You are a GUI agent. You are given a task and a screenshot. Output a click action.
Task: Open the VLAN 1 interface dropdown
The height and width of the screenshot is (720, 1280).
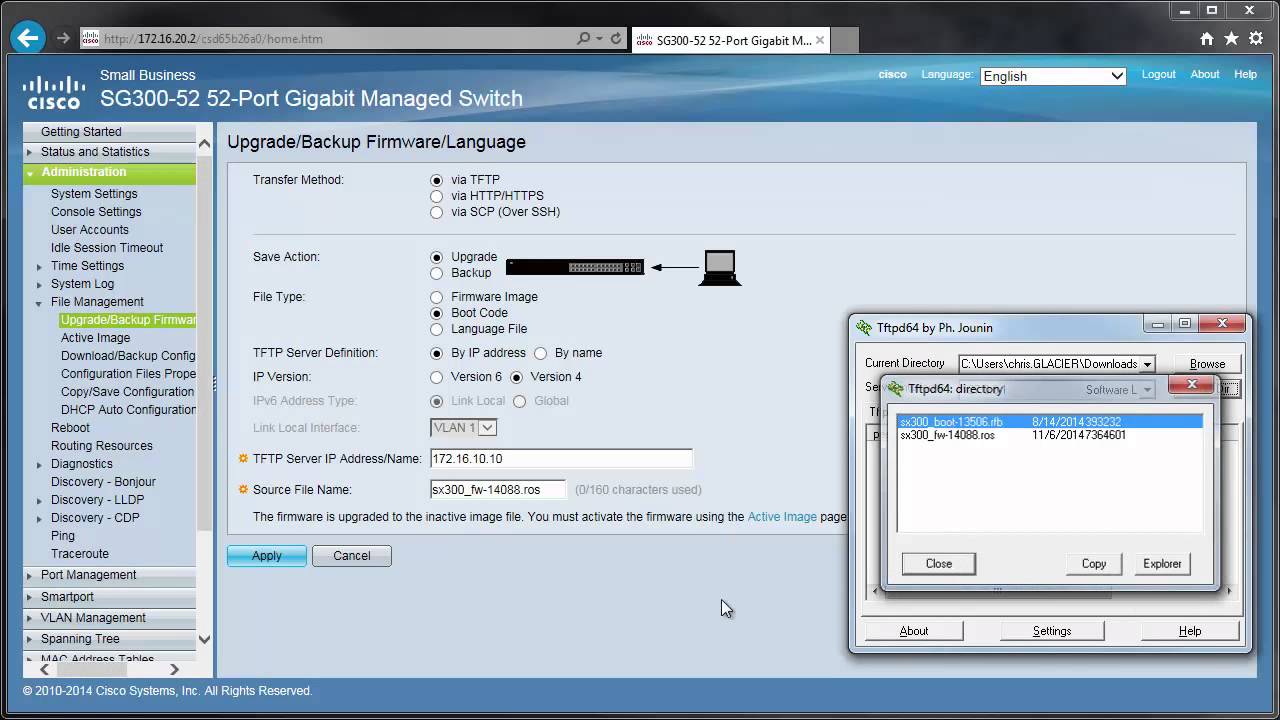tap(463, 427)
